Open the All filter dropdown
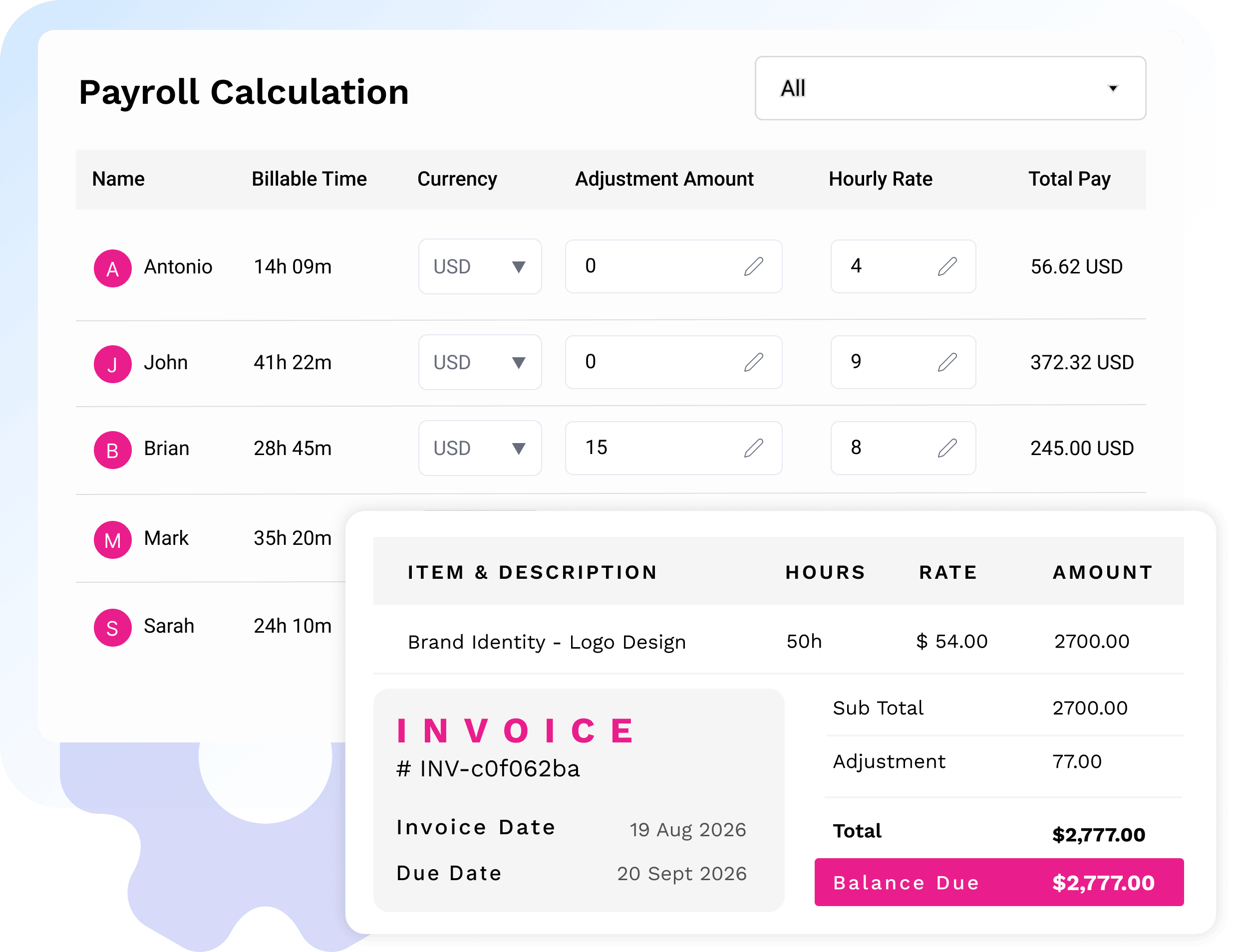The image size is (1234, 952). [x=950, y=88]
